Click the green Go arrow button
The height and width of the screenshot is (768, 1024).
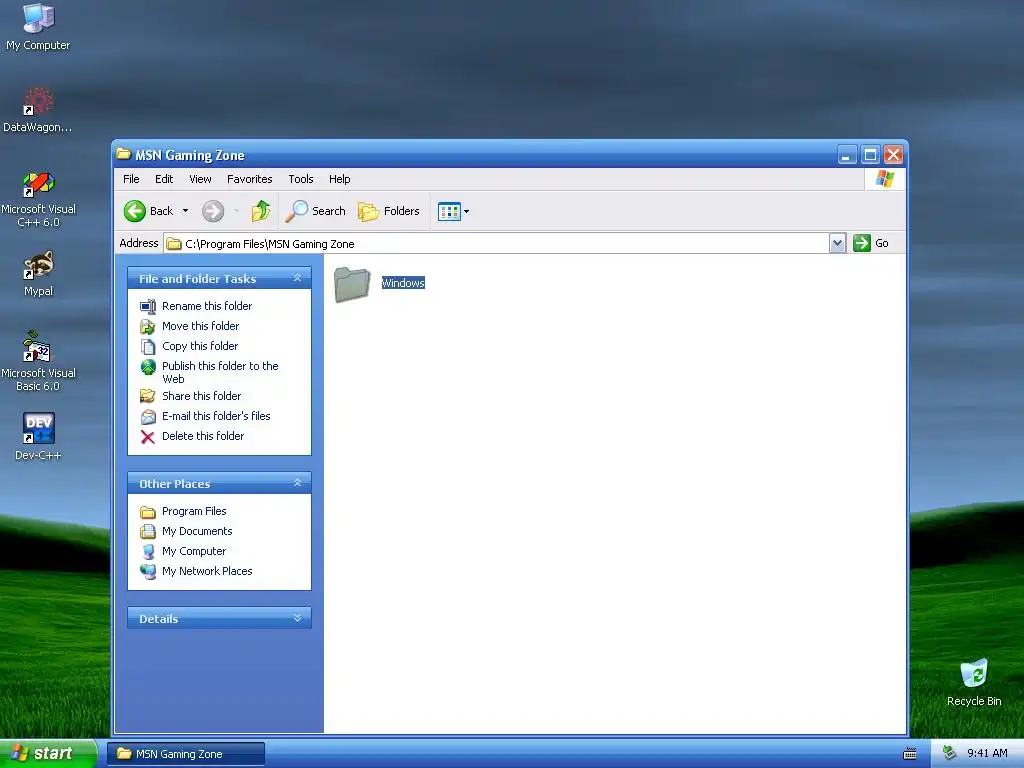(x=862, y=243)
